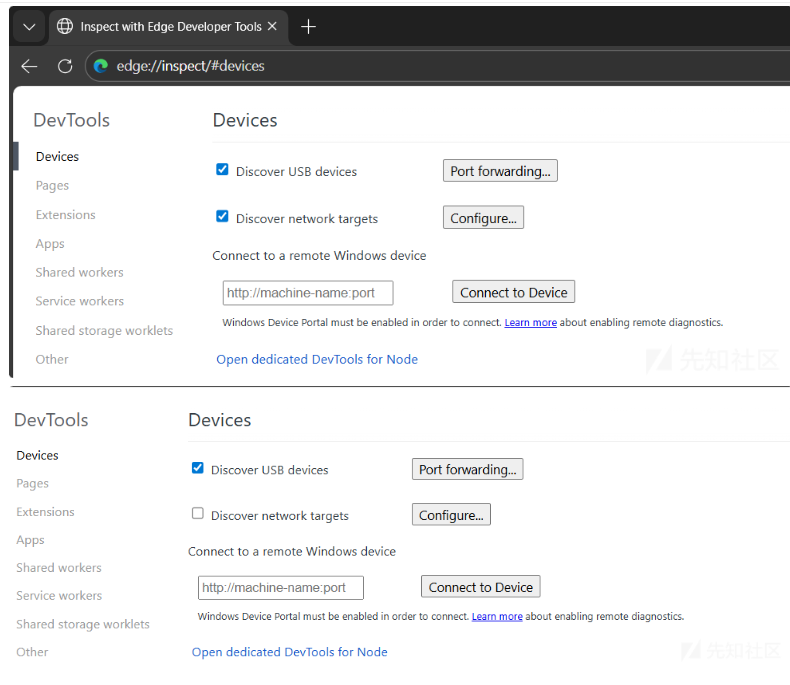Click the globe favicon on the browser tab
This screenshot has height=685, width=790.
click(65, 27)
